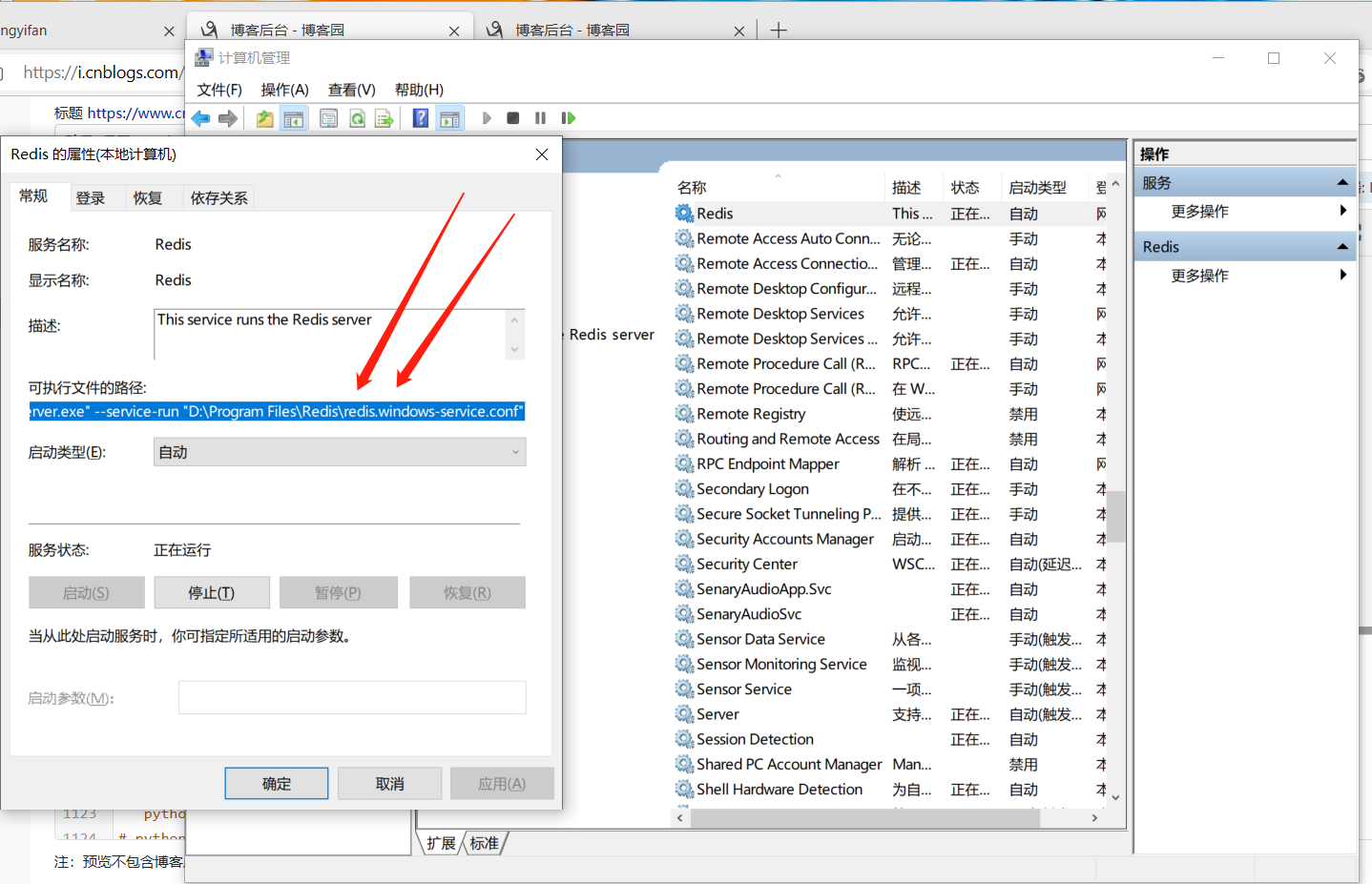This screenshot has height=884, width=1372.
Task: Sort services by 启动类型 column header
Action: click(1043, 187)
